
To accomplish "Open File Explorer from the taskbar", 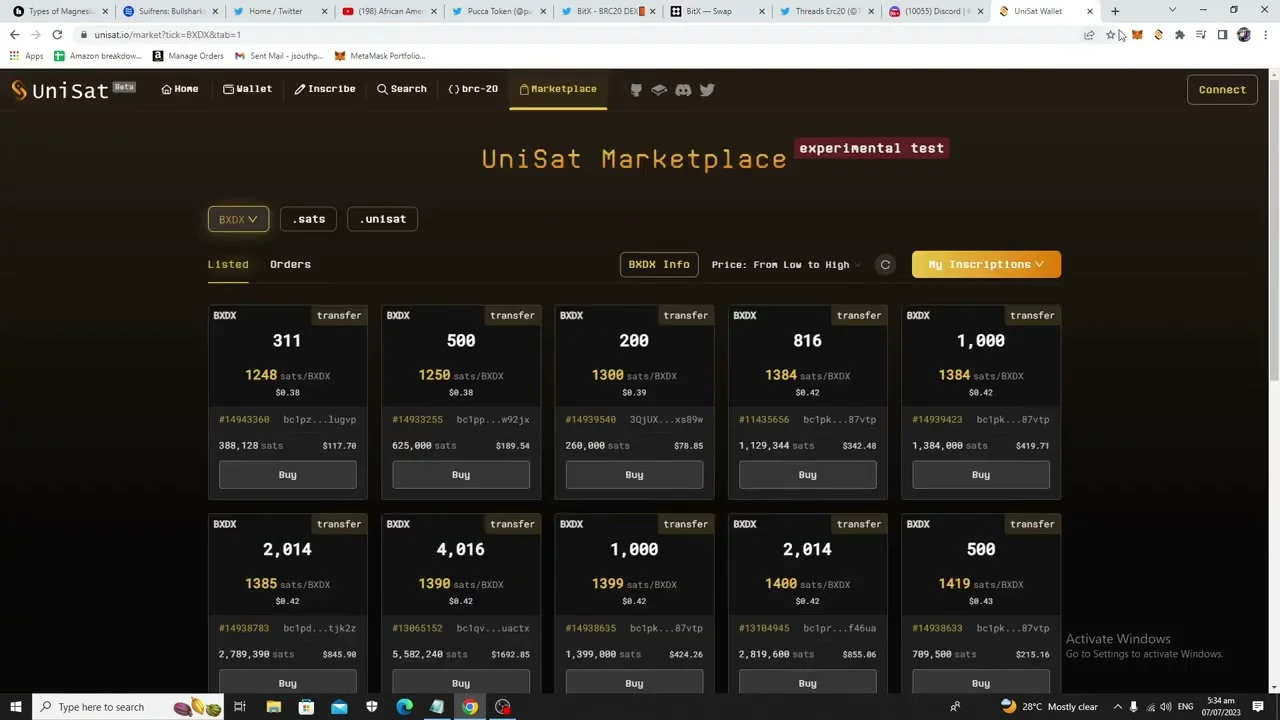I will coord(273,707).
